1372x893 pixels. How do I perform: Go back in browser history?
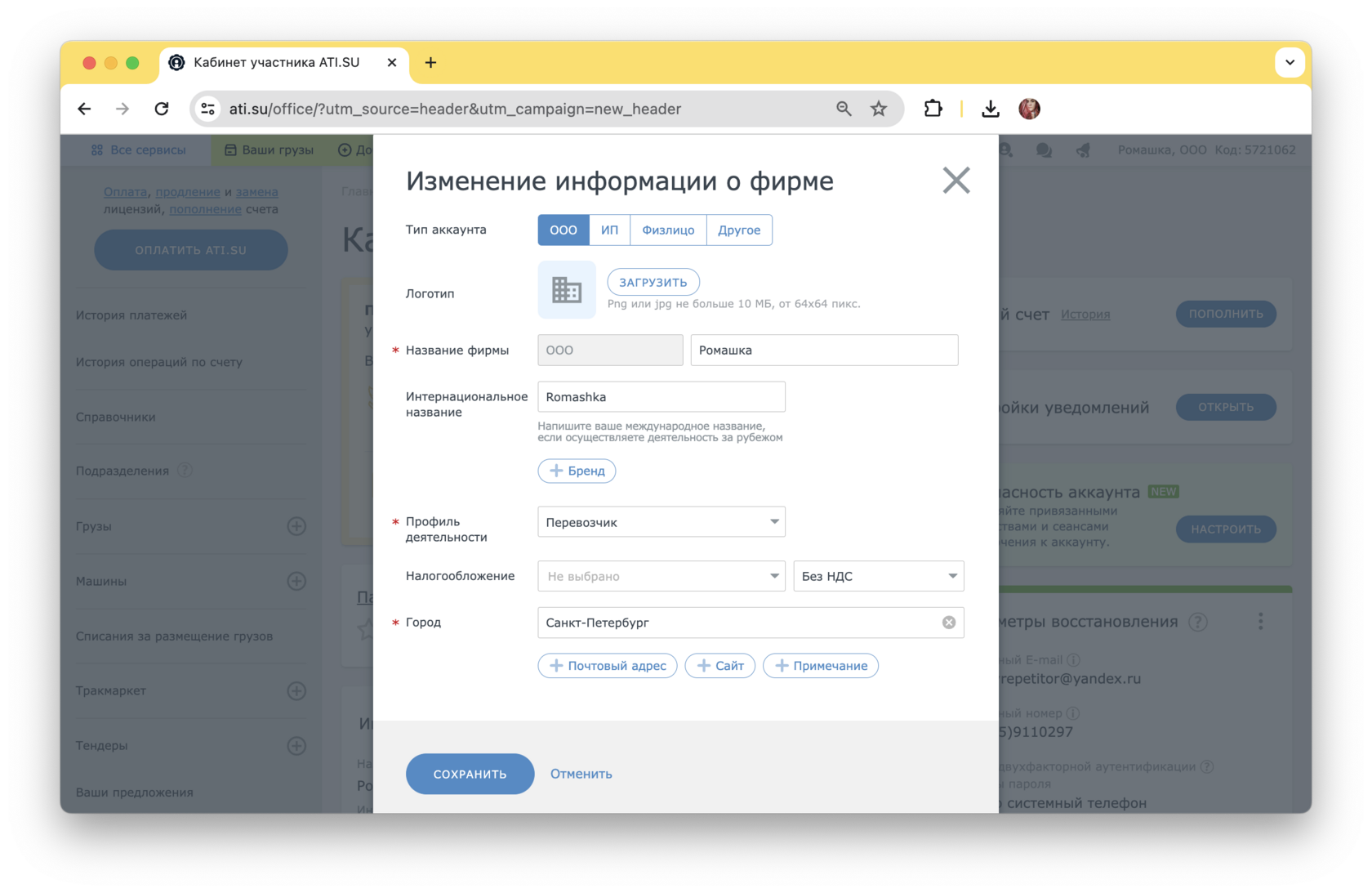click(84, 109)
